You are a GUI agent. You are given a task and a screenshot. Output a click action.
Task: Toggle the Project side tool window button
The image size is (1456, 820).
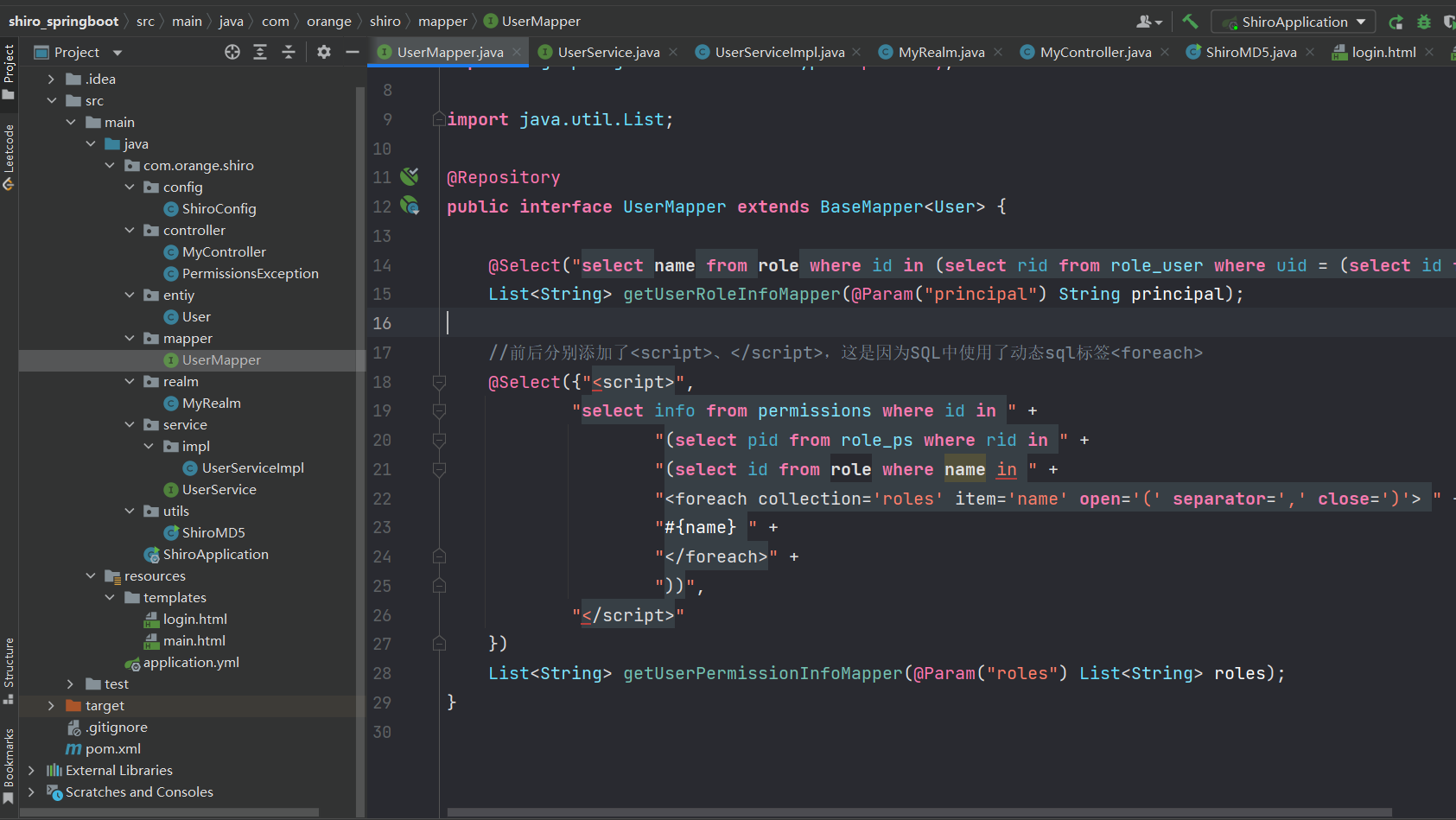[9, 73]
